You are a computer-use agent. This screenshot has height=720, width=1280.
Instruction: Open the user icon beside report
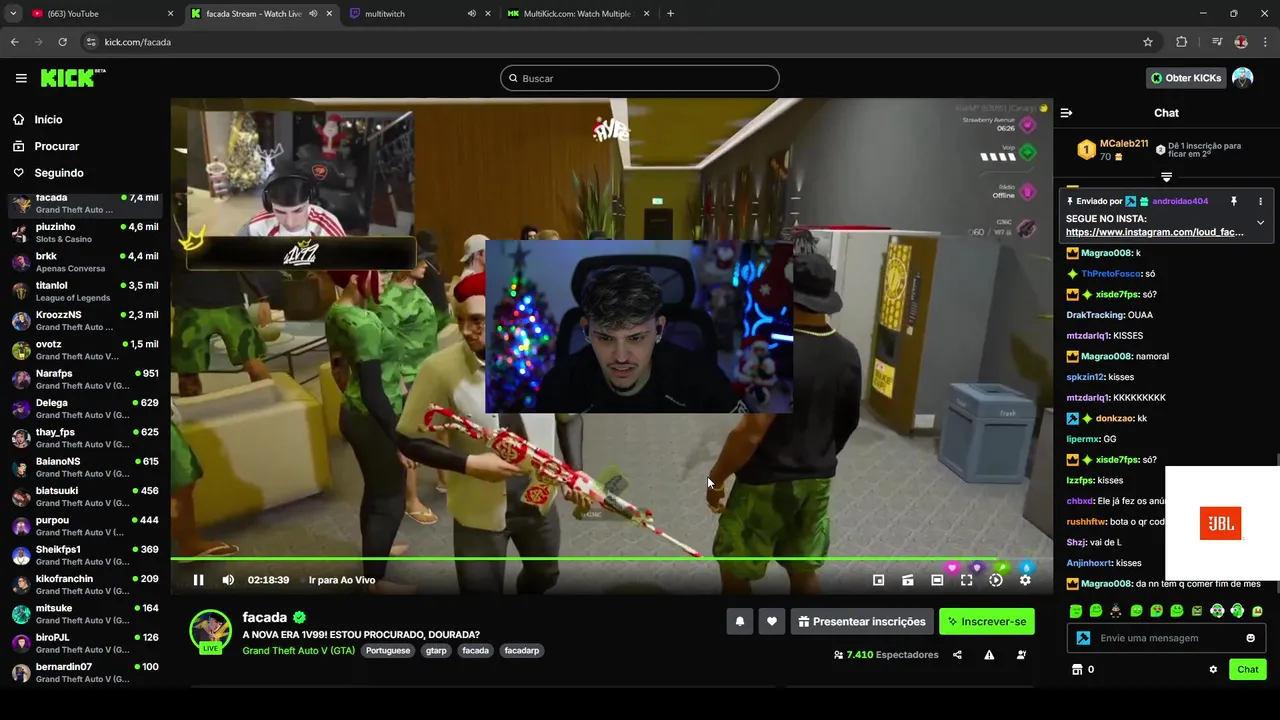click(1021, 655)
